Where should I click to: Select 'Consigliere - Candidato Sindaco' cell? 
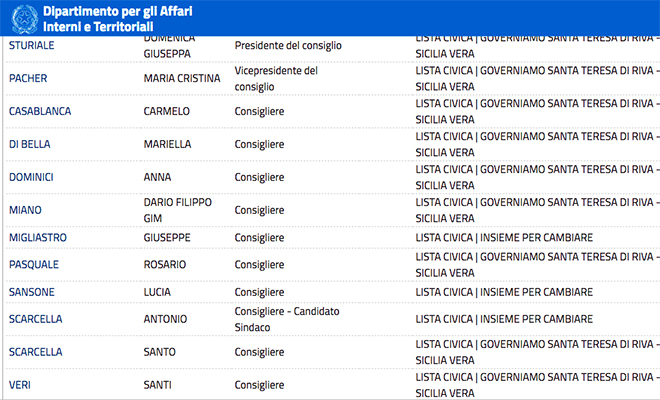[x=287, y=319]
